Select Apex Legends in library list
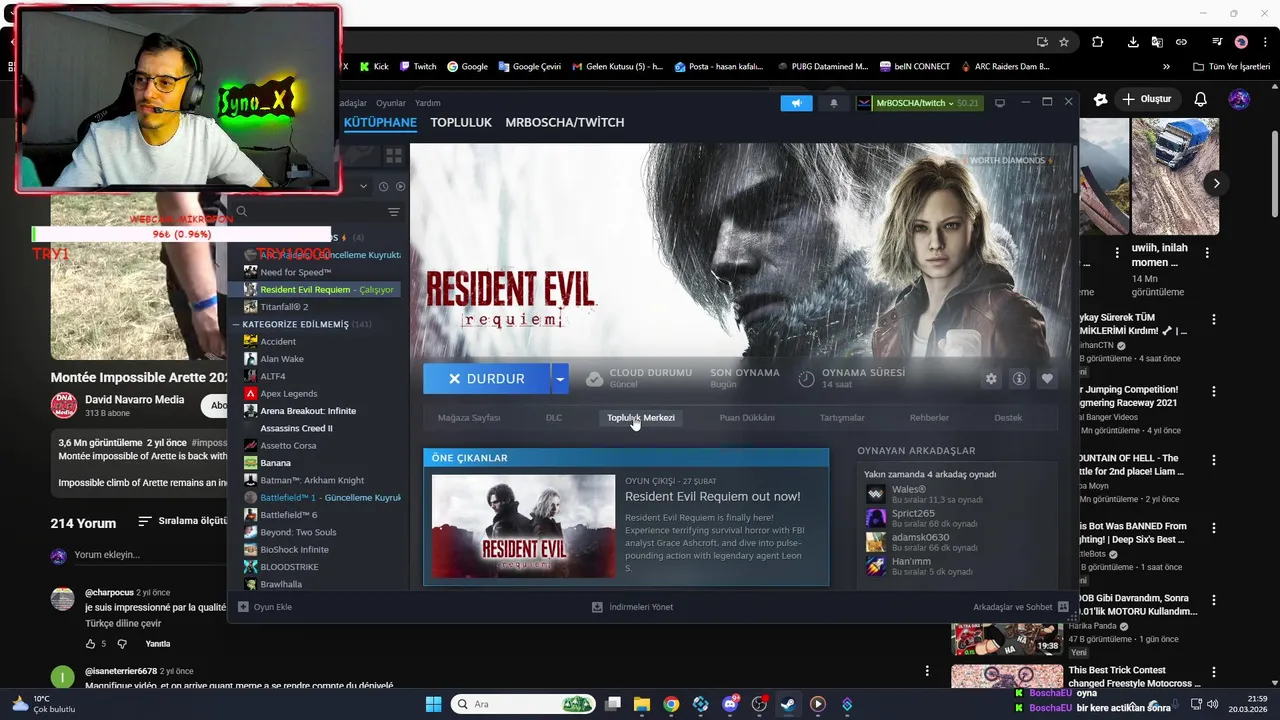This screenshot has width=1280, height=720. [288, 393]
